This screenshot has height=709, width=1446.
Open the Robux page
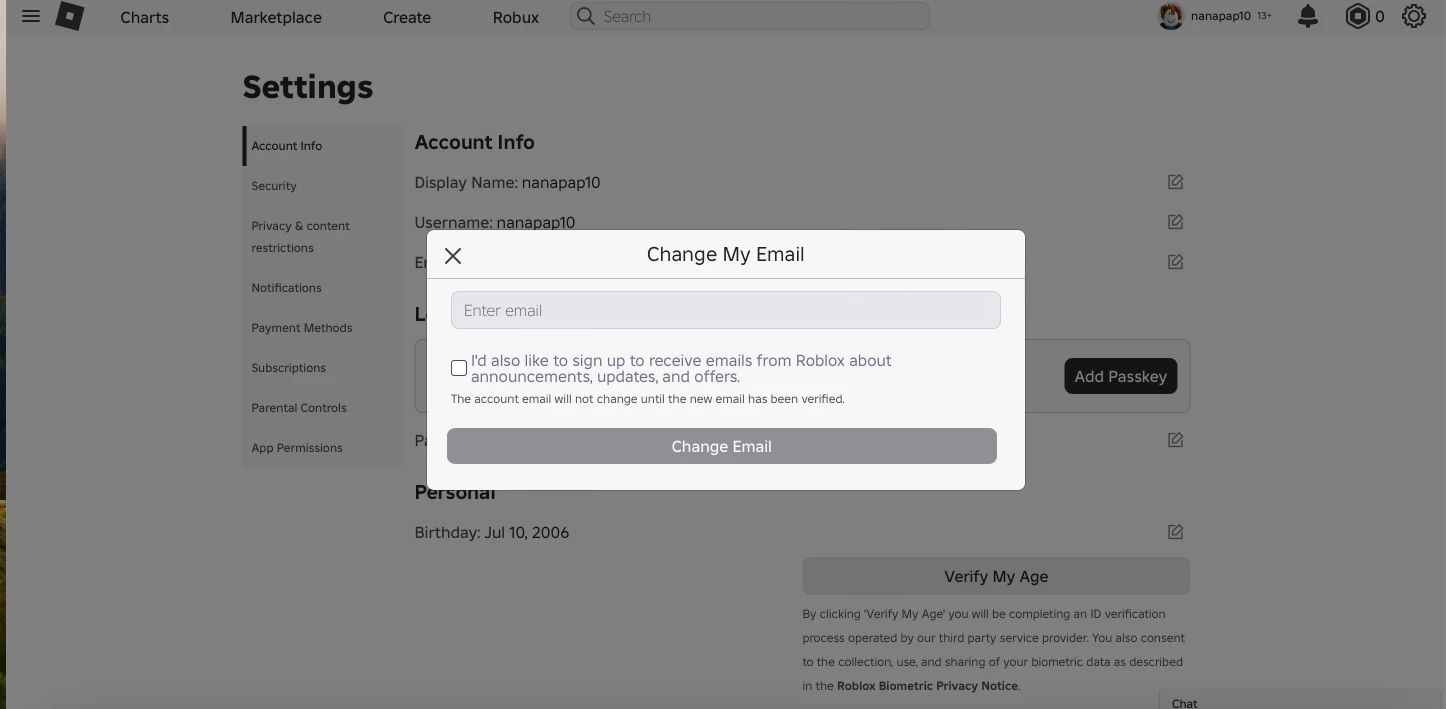pyautogui.click(x=516, y=17)
